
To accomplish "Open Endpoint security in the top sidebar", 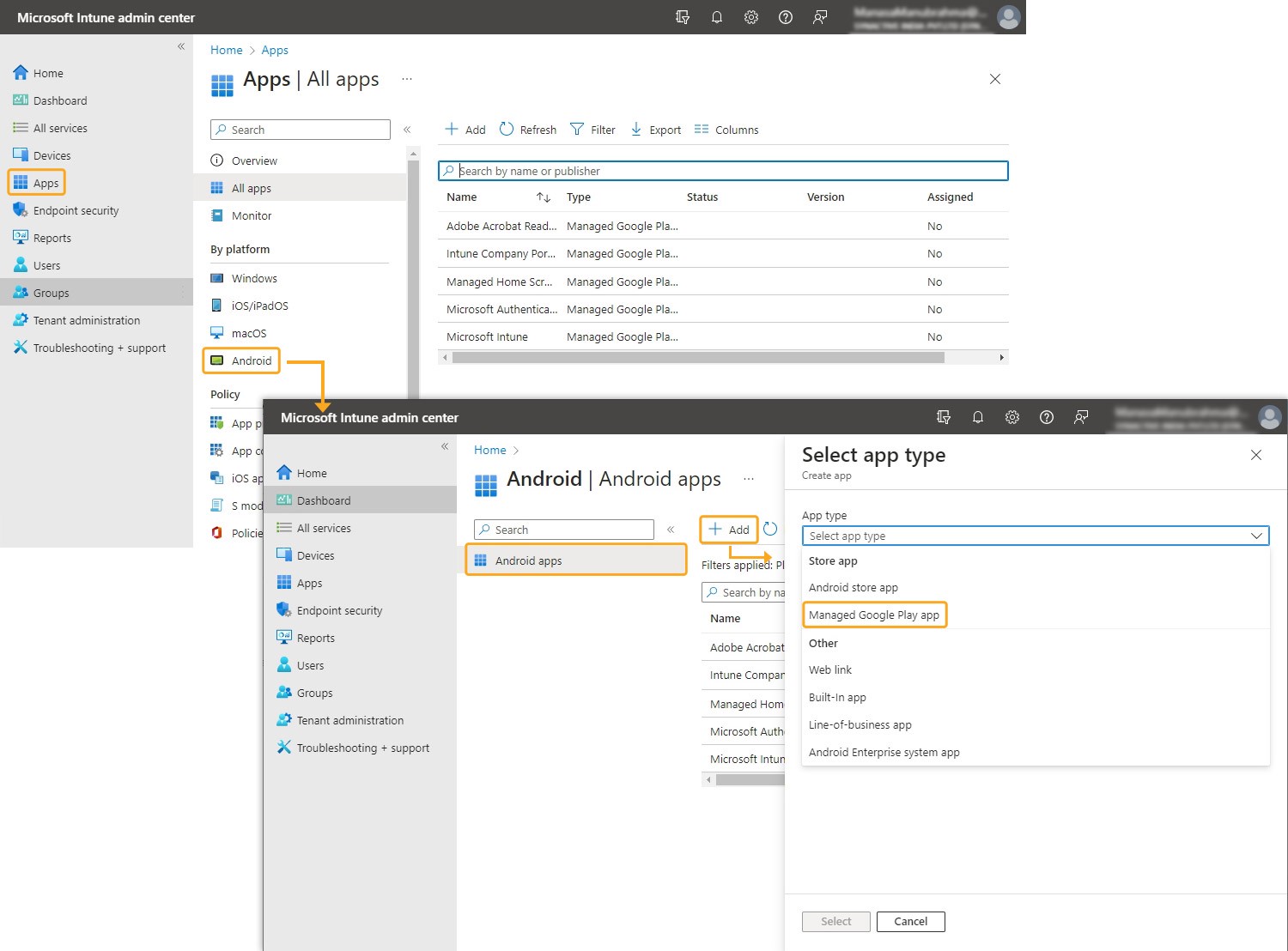I will [x=76, y=210].
